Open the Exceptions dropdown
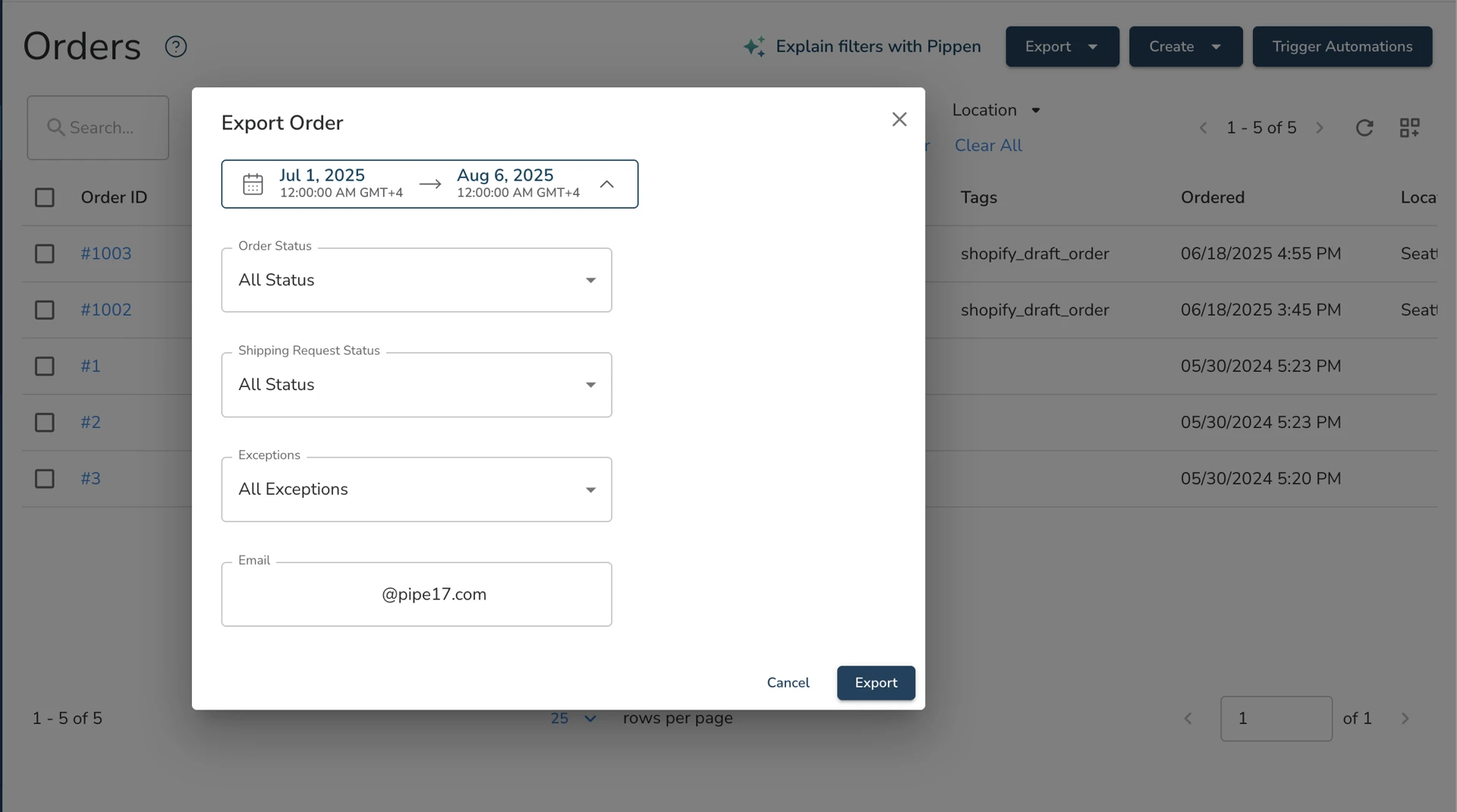Viewport: 1457px width, 812px height. (x=417, y=489)
